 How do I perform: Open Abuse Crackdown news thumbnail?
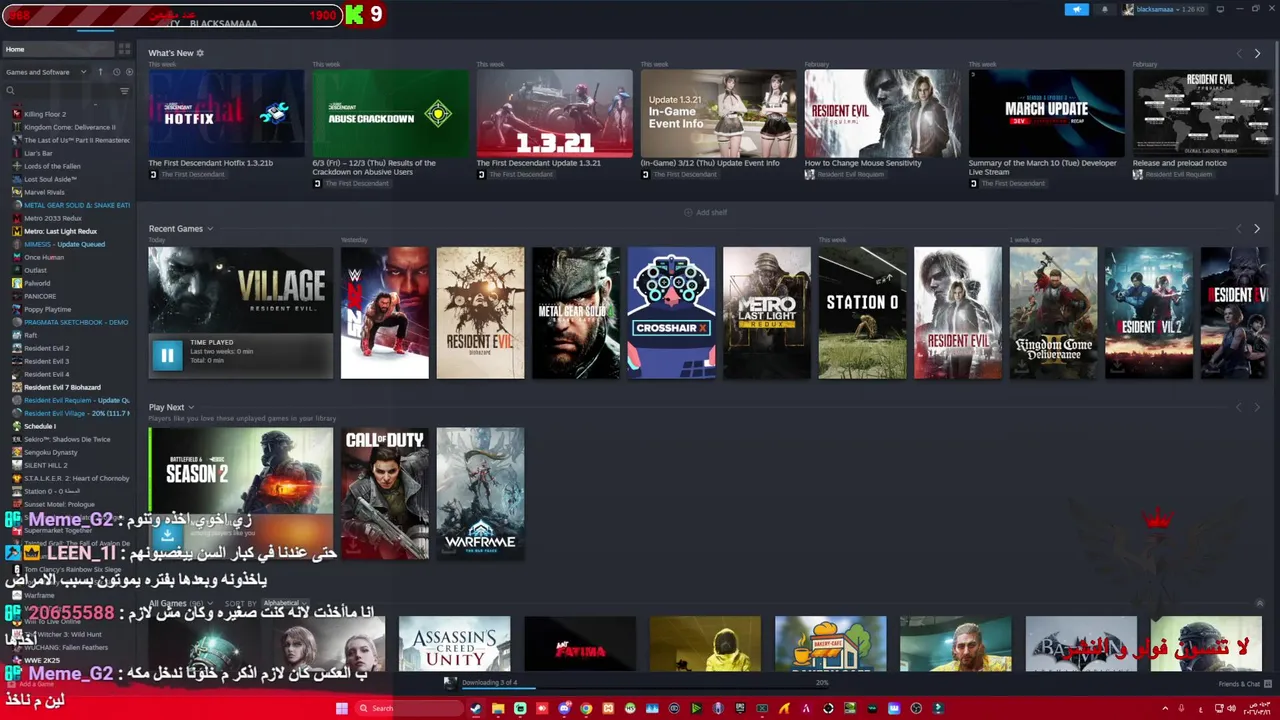[390, 114]
